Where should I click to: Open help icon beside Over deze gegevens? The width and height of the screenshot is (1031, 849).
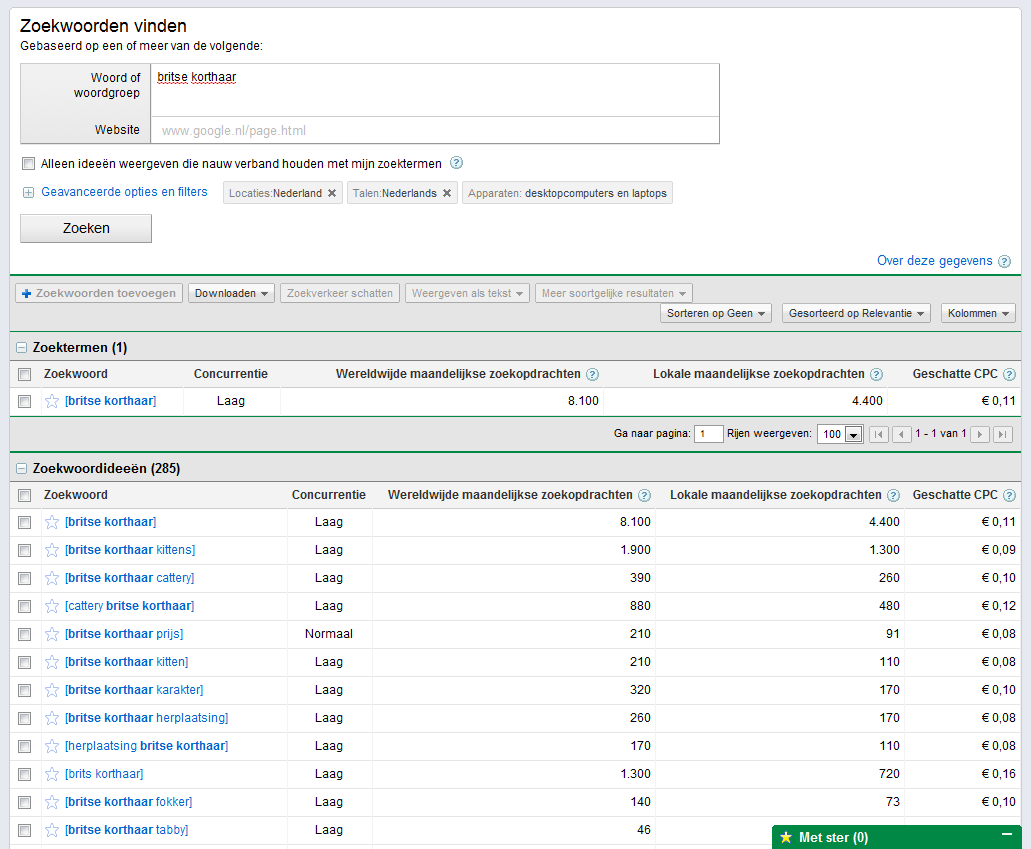click(x=1004, y=261)
